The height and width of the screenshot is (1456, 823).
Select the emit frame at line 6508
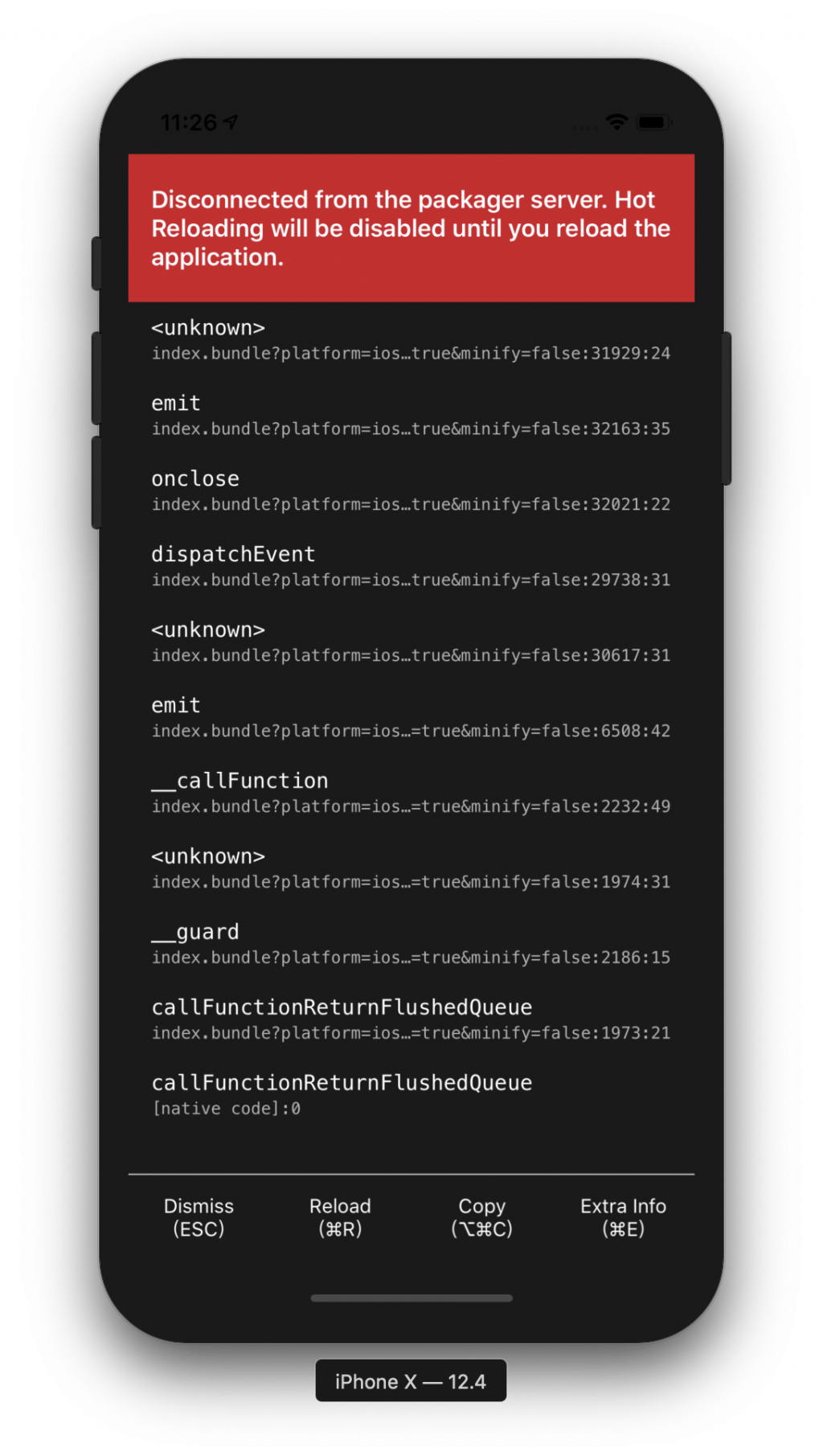(411, 718)
